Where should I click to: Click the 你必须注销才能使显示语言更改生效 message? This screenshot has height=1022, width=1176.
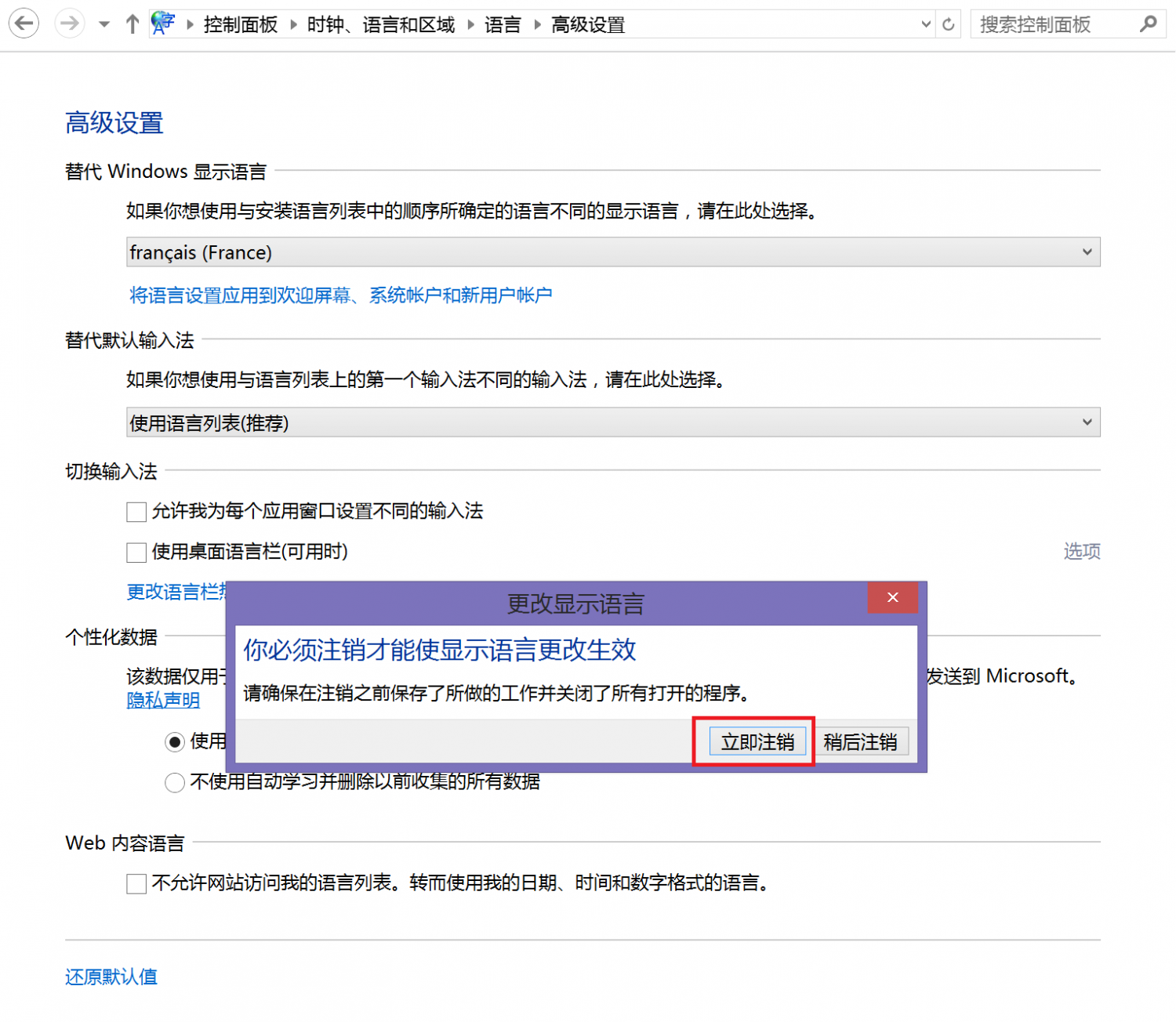pos(440,650)
